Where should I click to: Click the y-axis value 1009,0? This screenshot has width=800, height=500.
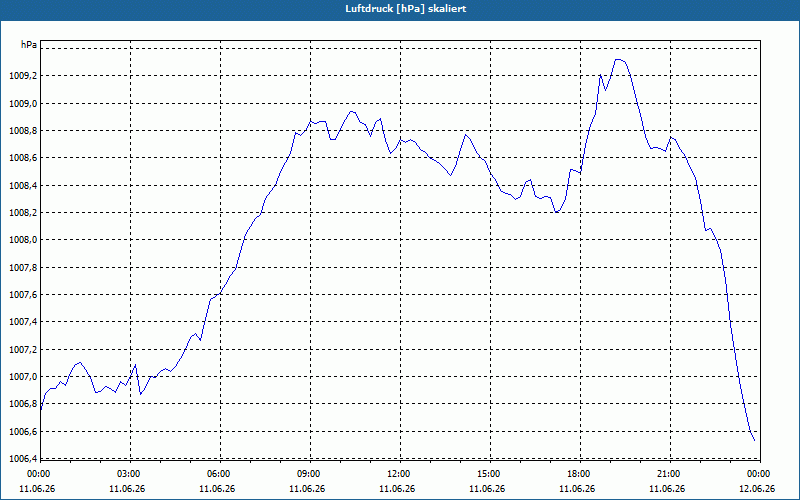(x=23, y=104)
